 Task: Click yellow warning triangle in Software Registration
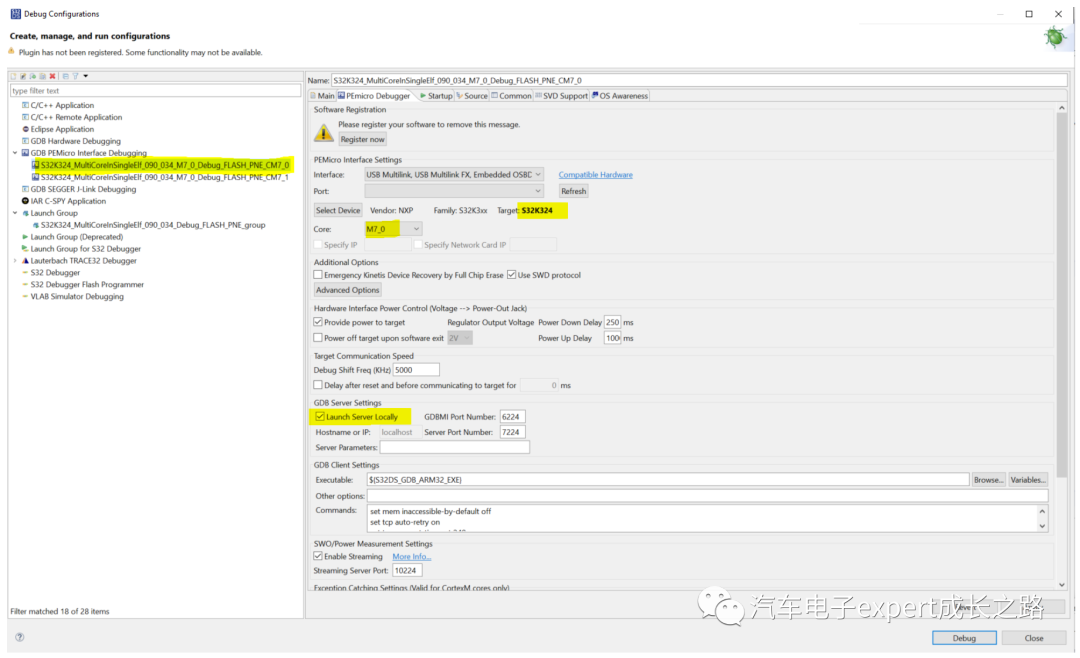(323, 132)
